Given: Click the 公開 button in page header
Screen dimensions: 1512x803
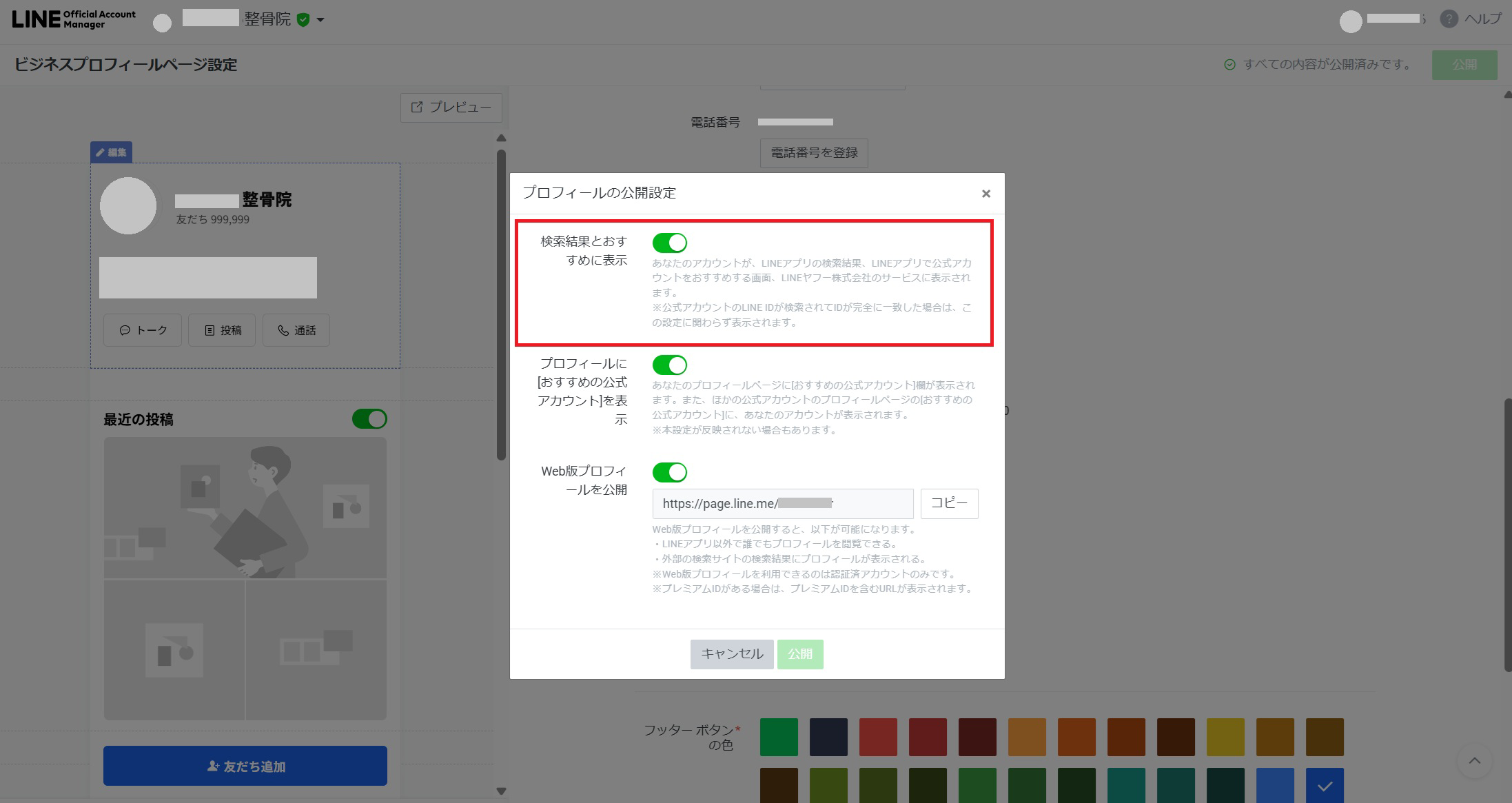Looking at the screenshot, I should (x=1464, y=64).
